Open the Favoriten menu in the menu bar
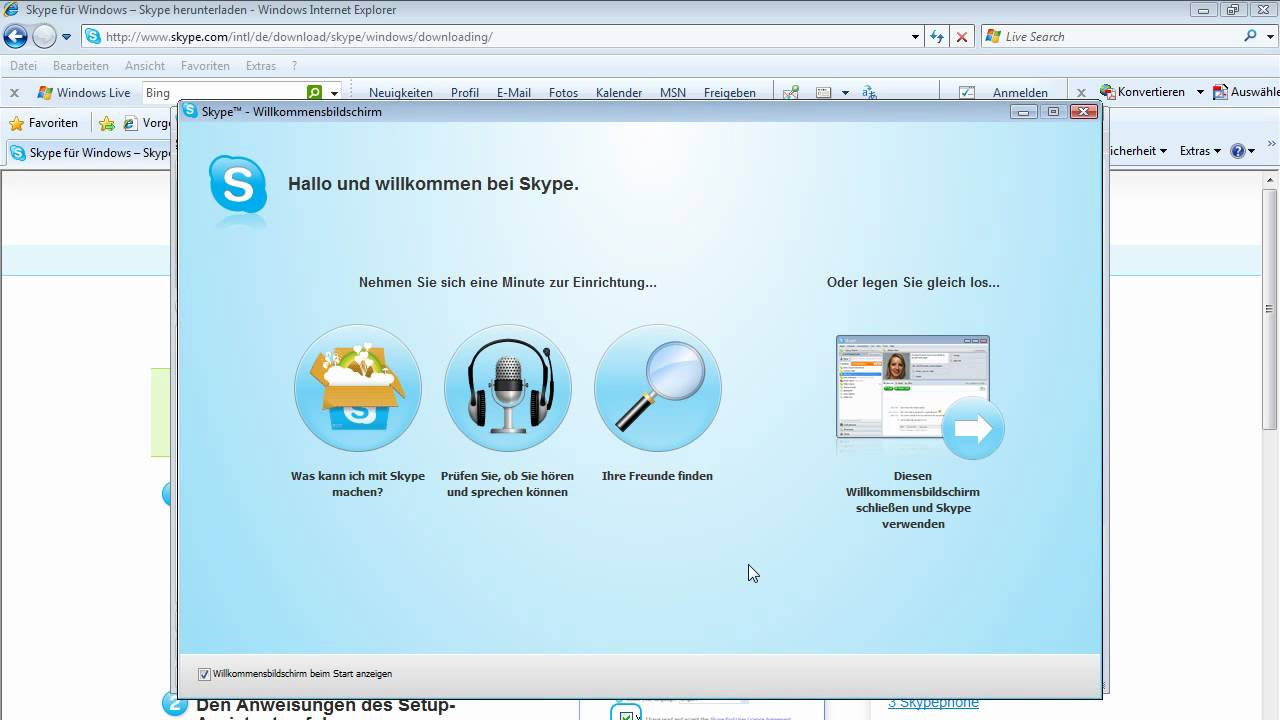This screenshot has height=720, width=1280. coord(205,66)
